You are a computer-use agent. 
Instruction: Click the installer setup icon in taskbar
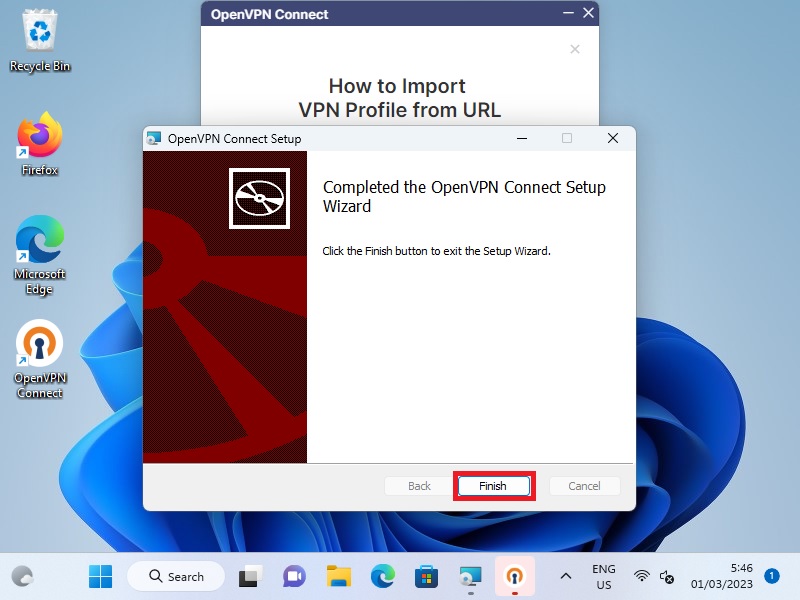pos(470,576)
